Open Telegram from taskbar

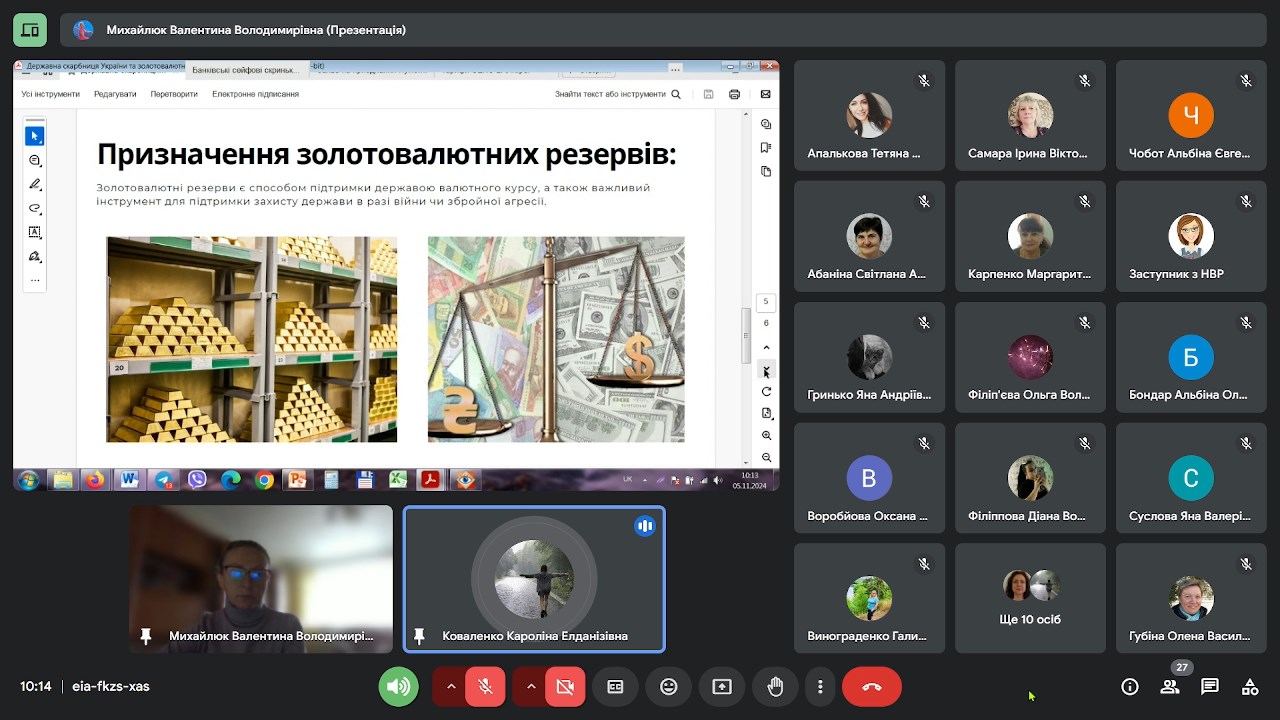pos(163,480)
